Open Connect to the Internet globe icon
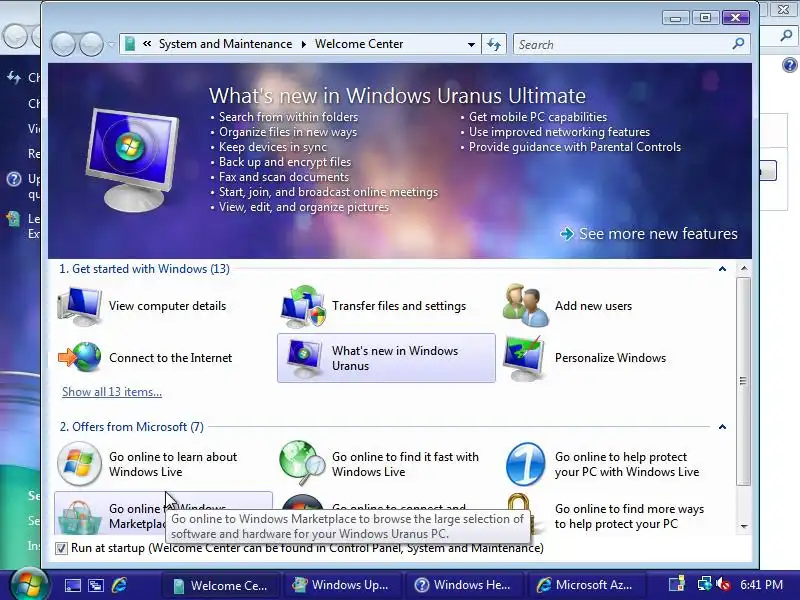The image size is (800, 600). pyautogui.click(x=80, y=357)
